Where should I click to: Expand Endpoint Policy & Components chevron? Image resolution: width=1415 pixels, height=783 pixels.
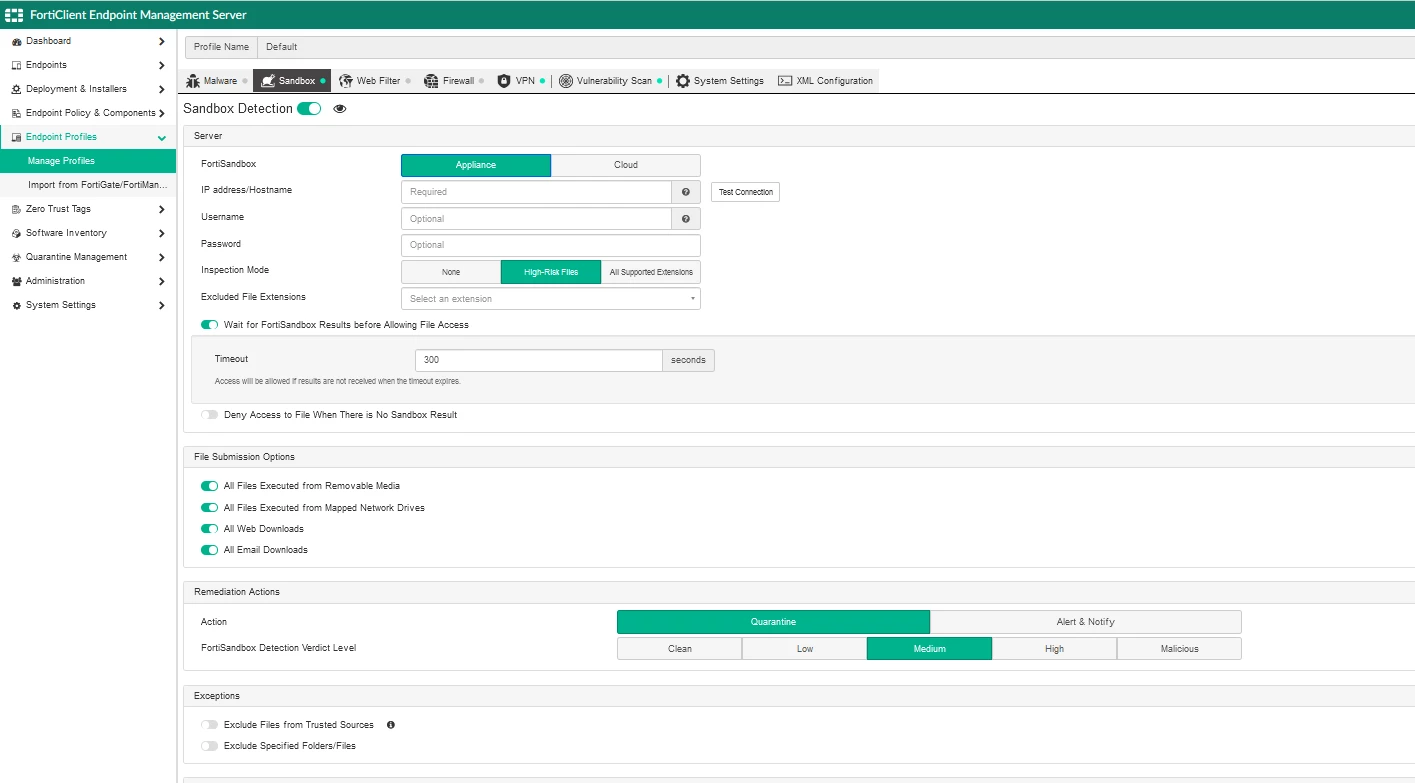(x=162, y=113)
